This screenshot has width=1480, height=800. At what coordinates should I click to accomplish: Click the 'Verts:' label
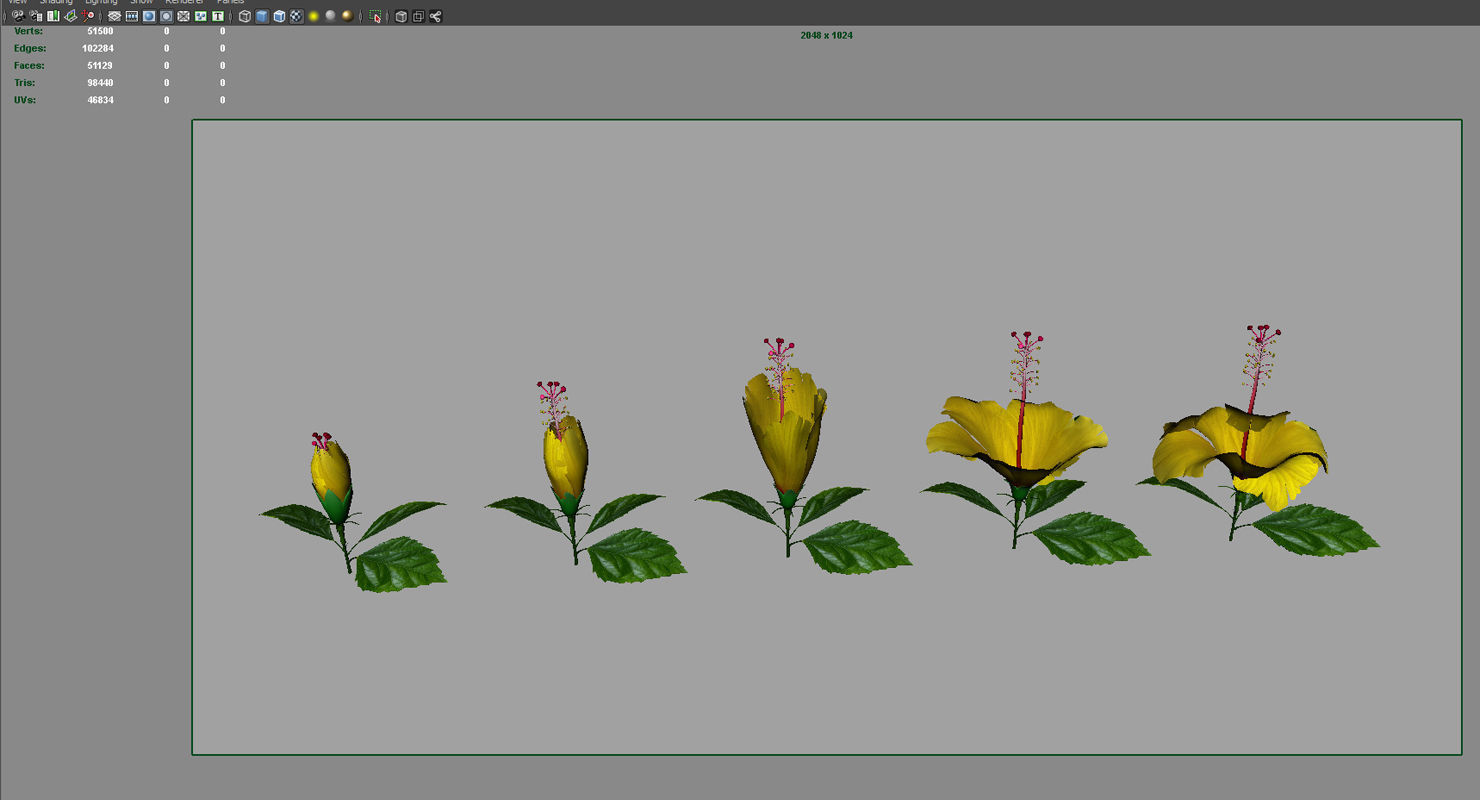28,31
